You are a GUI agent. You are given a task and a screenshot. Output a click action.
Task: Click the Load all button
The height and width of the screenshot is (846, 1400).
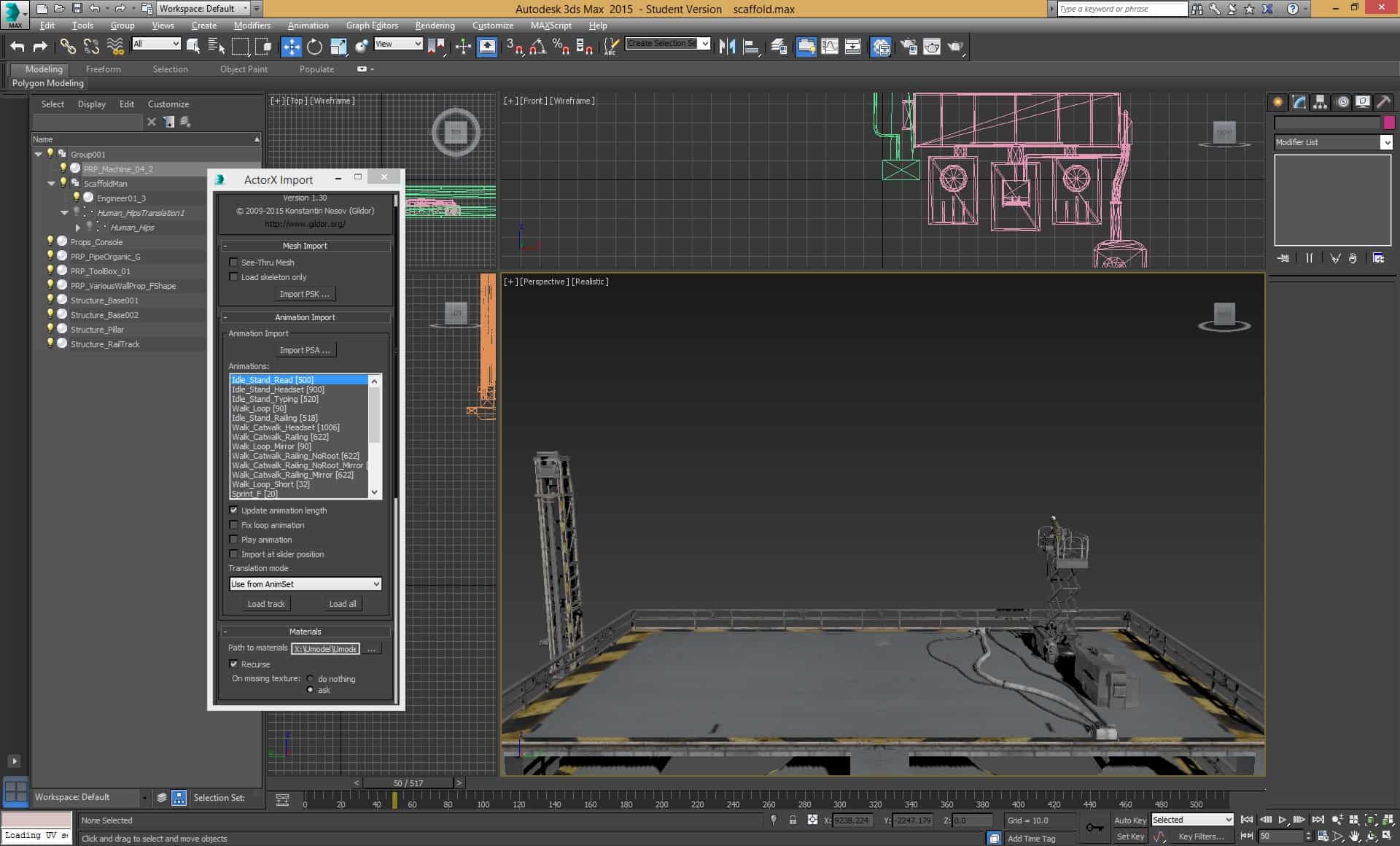coord(343,604)
